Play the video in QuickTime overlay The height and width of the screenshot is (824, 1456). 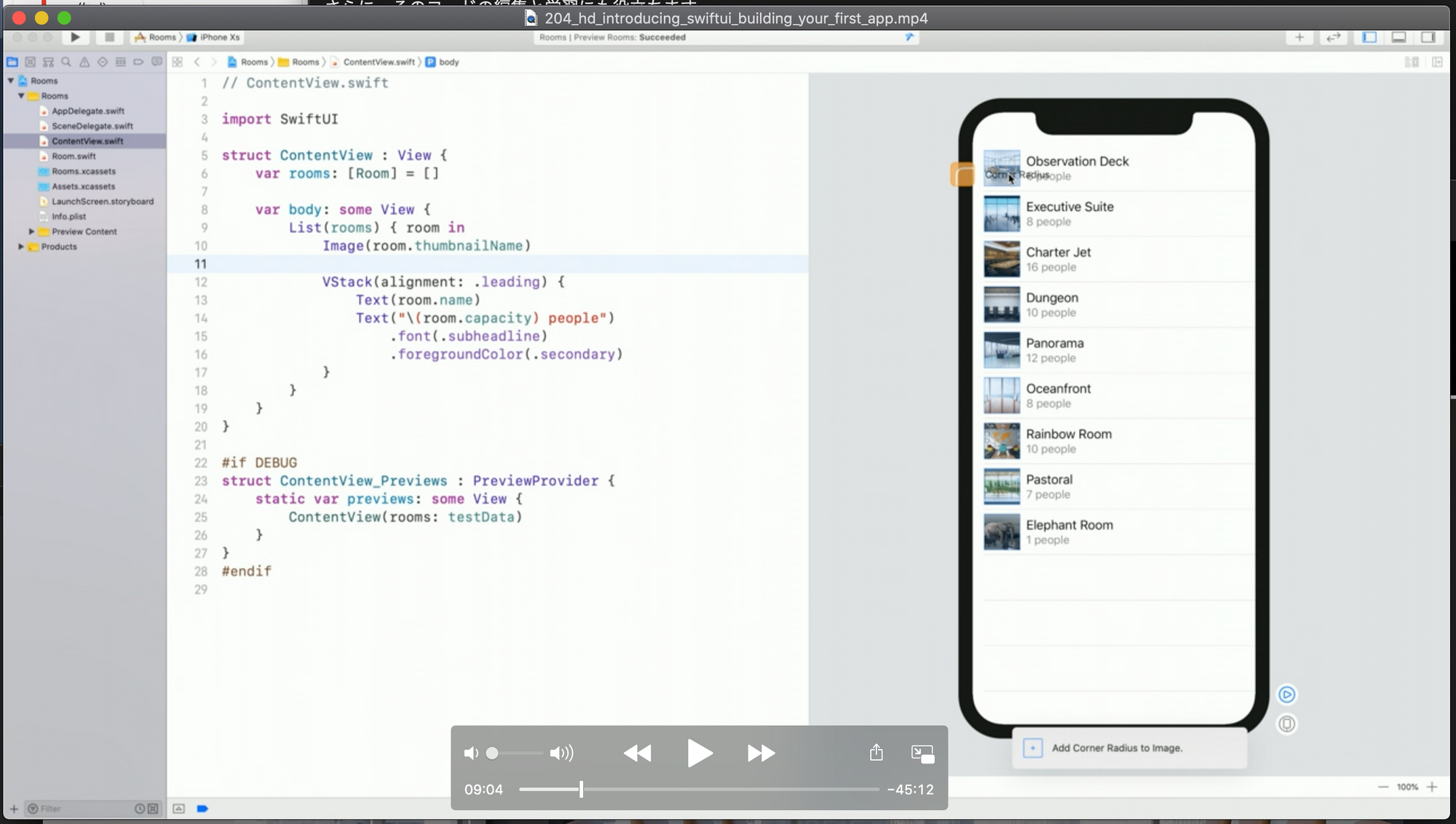(699, 753)
